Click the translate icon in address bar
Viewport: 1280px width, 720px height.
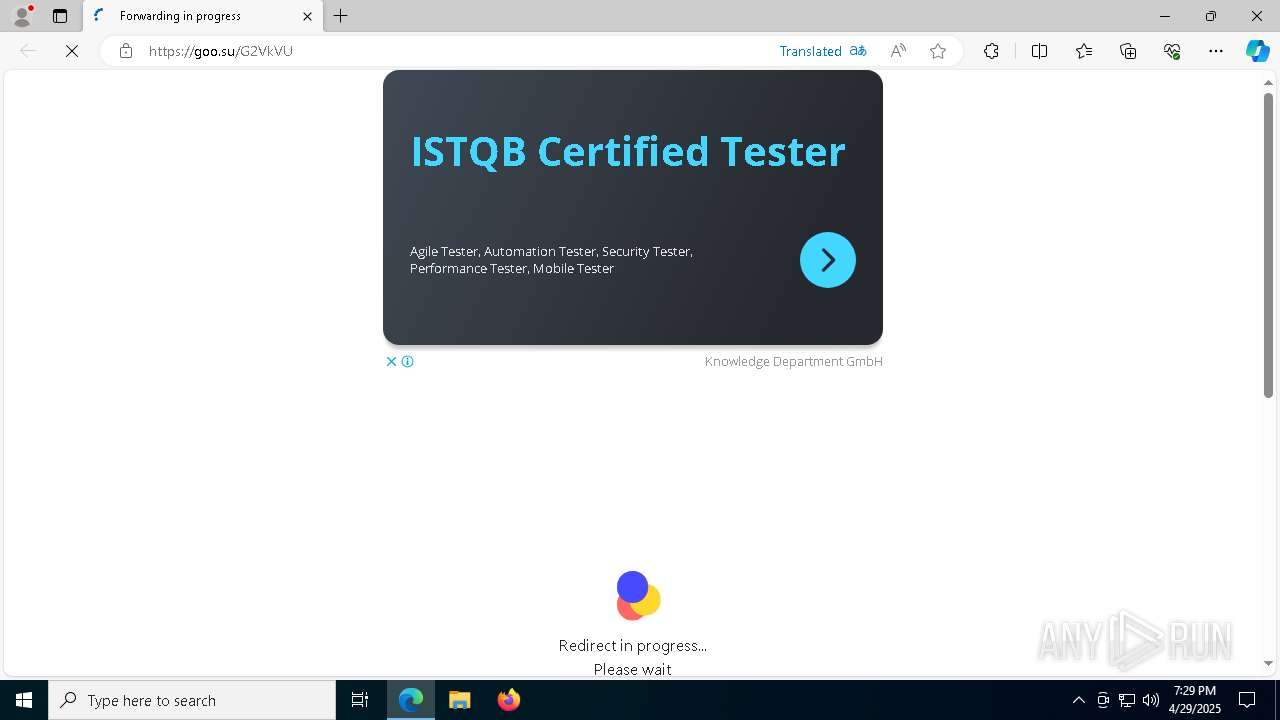pos(858,51)
